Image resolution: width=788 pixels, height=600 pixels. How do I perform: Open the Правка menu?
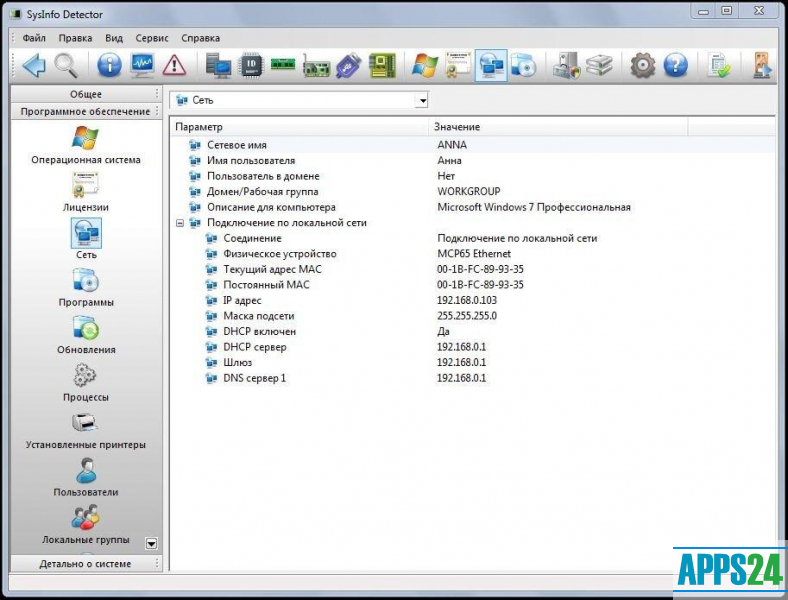coord(75,38)
